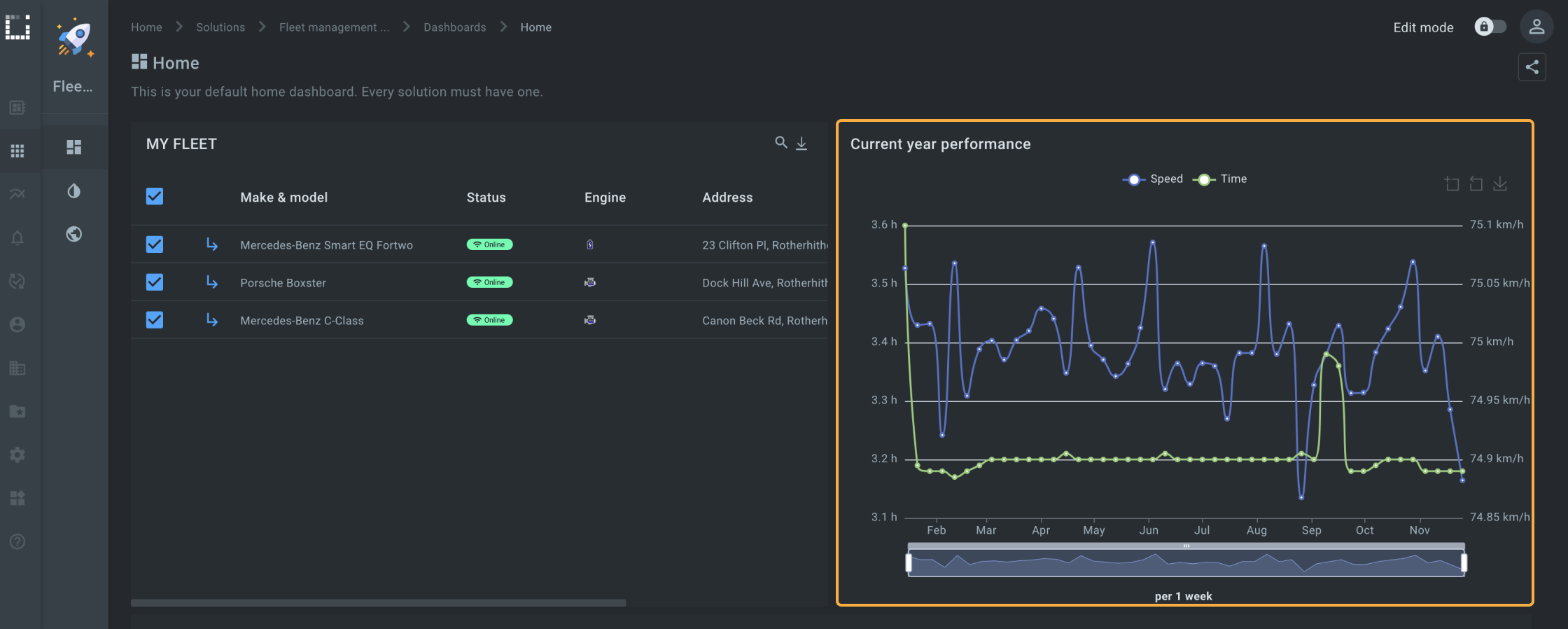Open the globe icon in solution sidebar
Viewport: 1568px width, 629px height.
74,234
